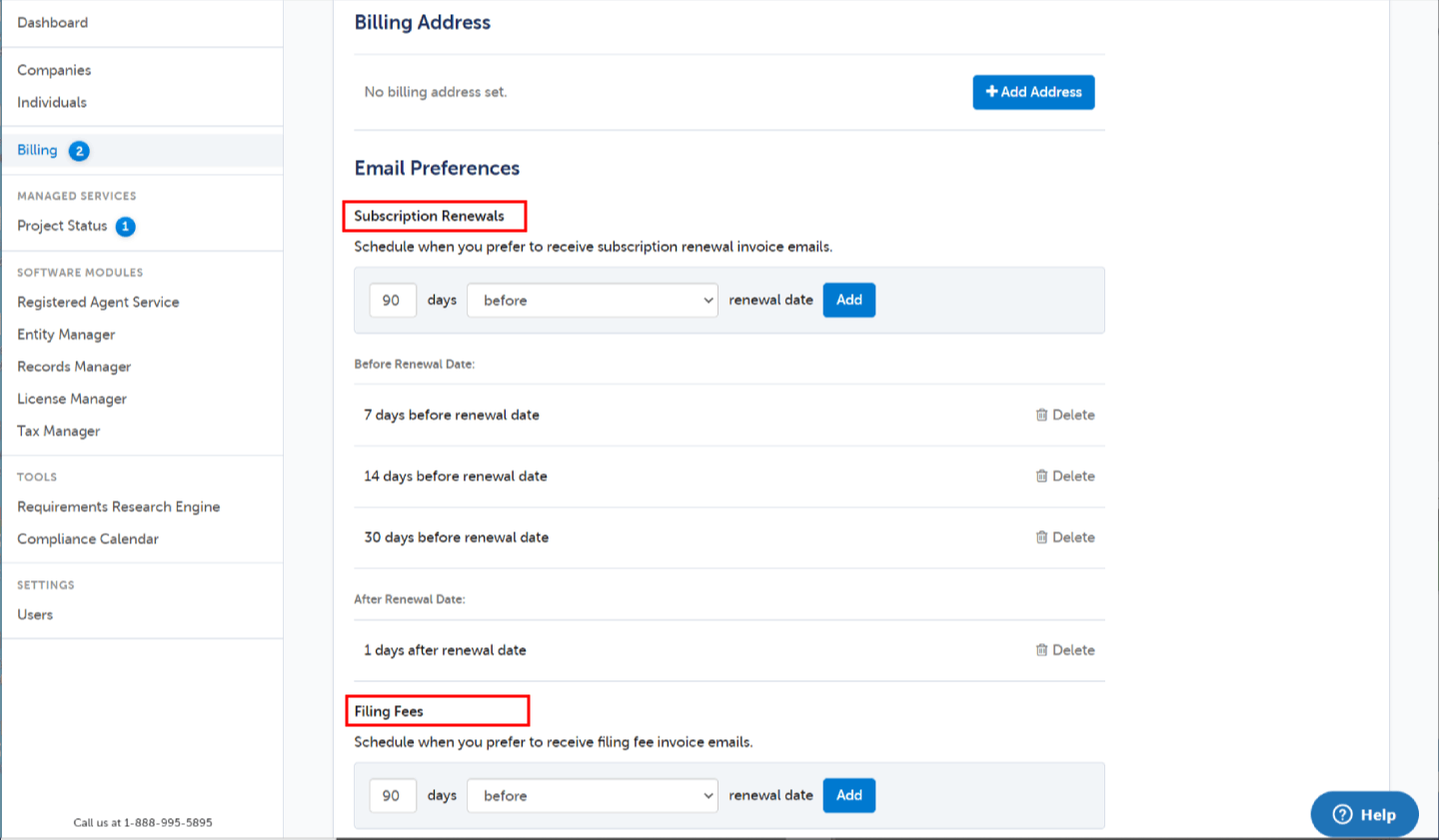Delete the 7 days before renewal schedule
1439x840 pixels.
tap(1065, 415)
